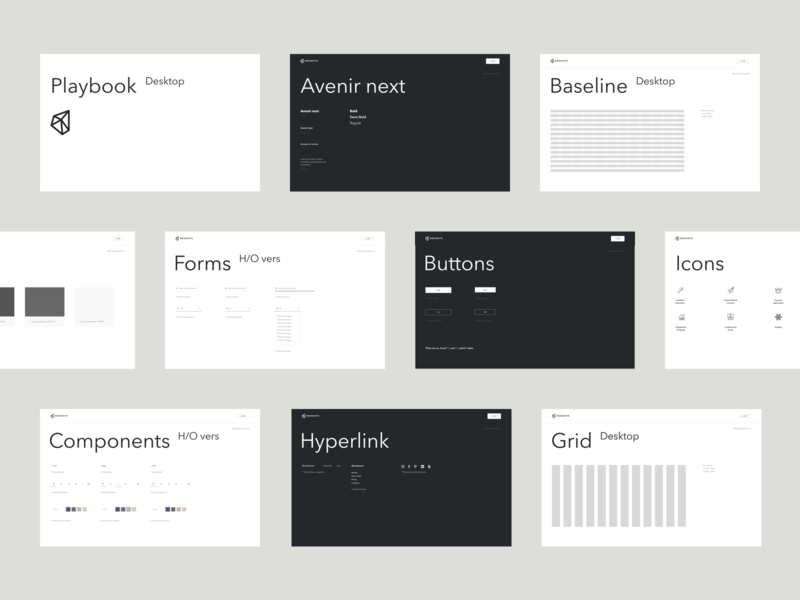The height and width of the screenshot is (600, 800).
Task: Click the header logo on Avenir next card
Action: click(x=309, y=61)
